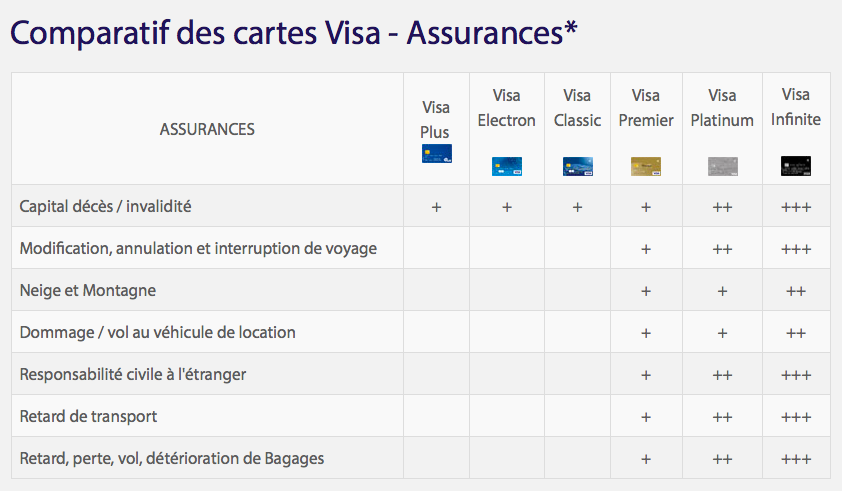Click Visa Platinum ++ in Retard de transport row
The width and height of the screenshot is (842, 491).
pos(722,417)
